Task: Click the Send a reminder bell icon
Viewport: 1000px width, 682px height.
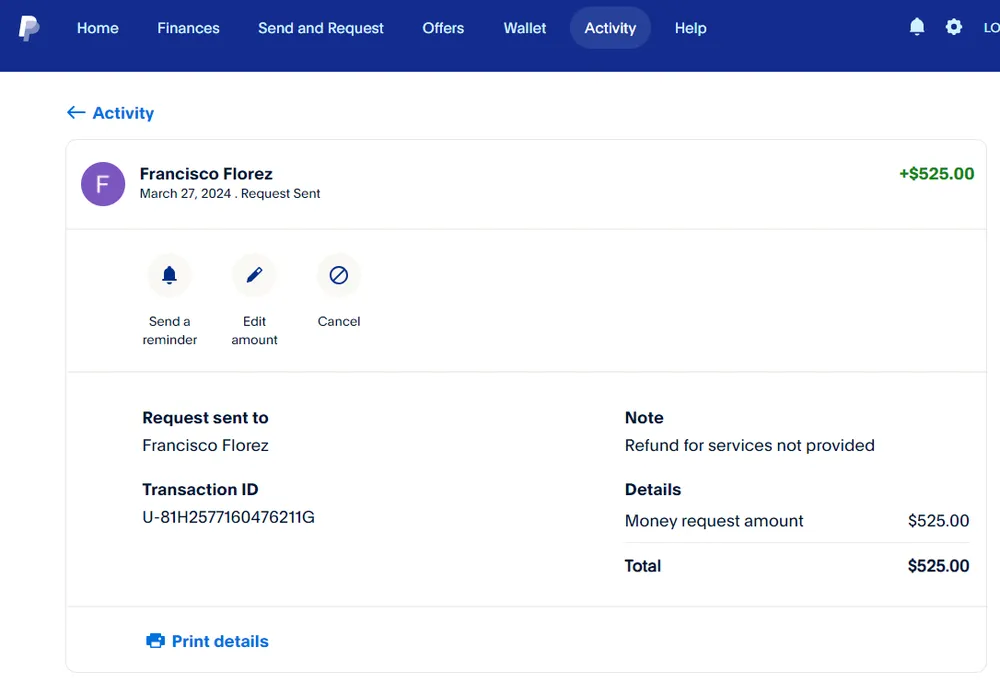Action: [x=169, y=275]
